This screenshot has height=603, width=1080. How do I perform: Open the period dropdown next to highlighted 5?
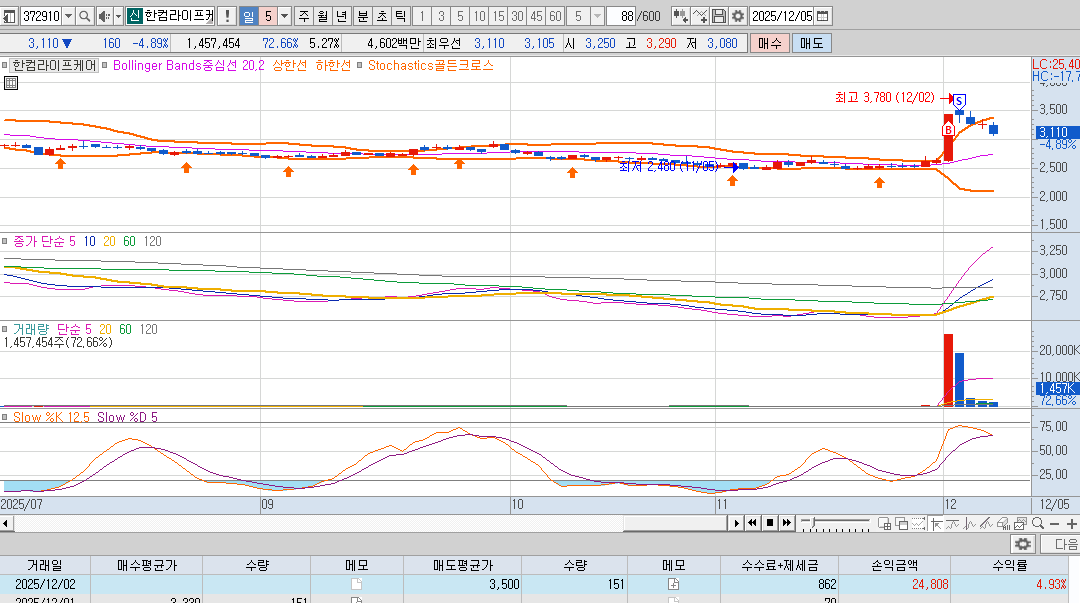tap(284, 16)
